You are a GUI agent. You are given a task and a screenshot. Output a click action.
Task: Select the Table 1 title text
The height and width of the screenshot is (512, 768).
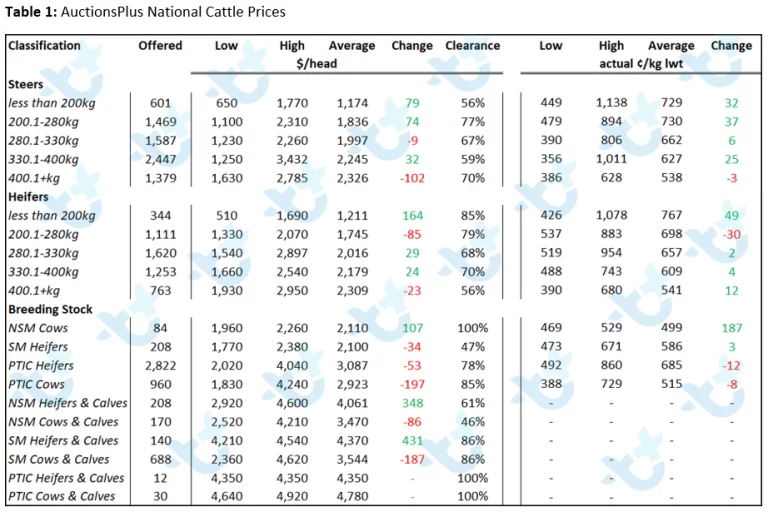[x=145, y=12]
